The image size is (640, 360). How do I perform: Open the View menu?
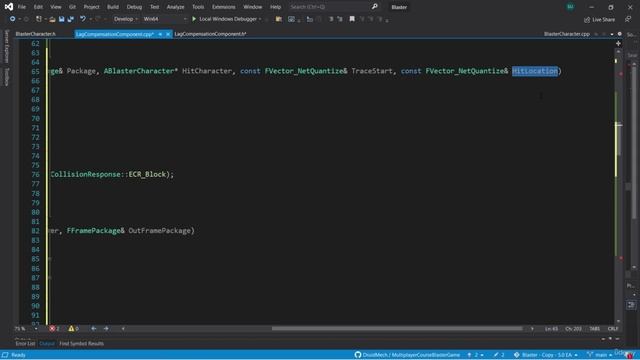coord(56,7)
